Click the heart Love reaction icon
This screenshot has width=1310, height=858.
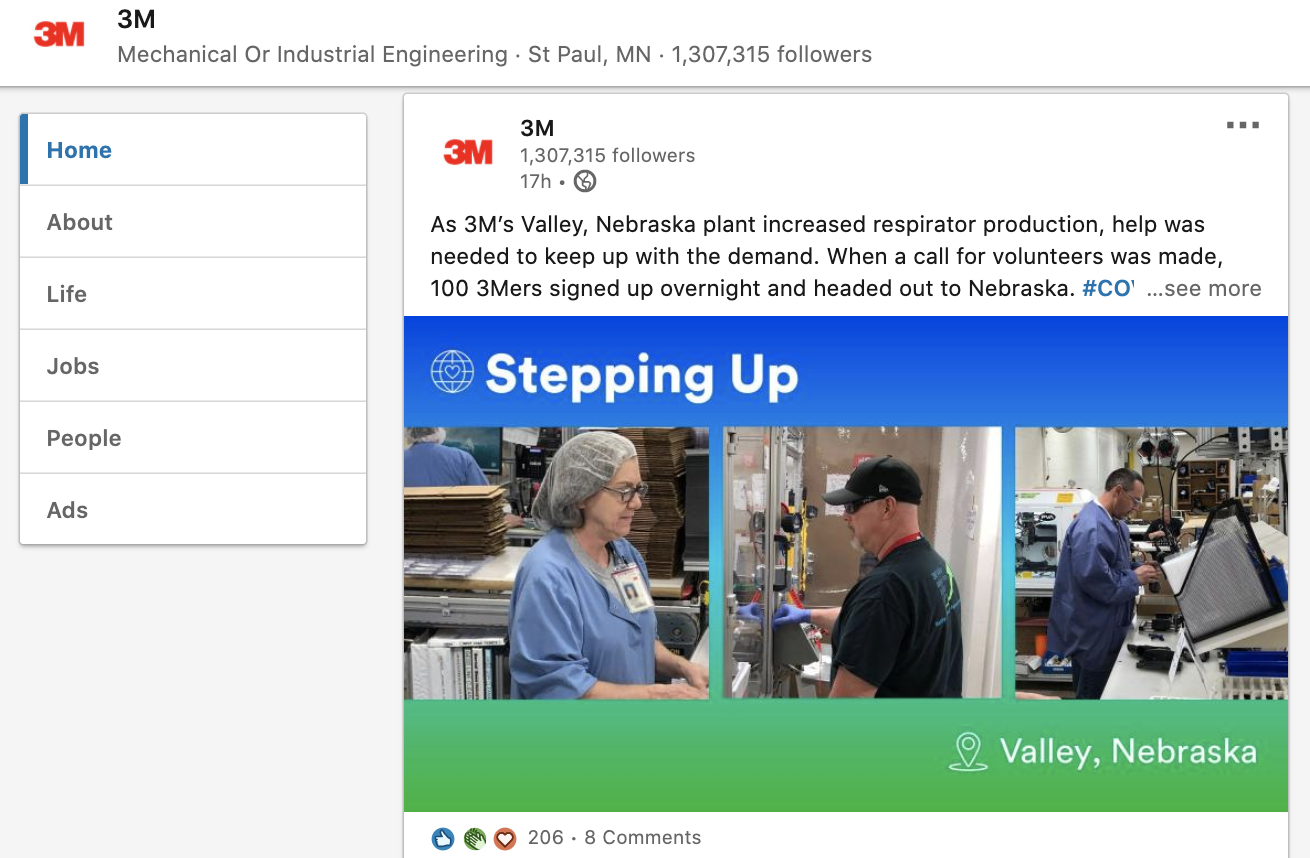(x=505, y=838)
